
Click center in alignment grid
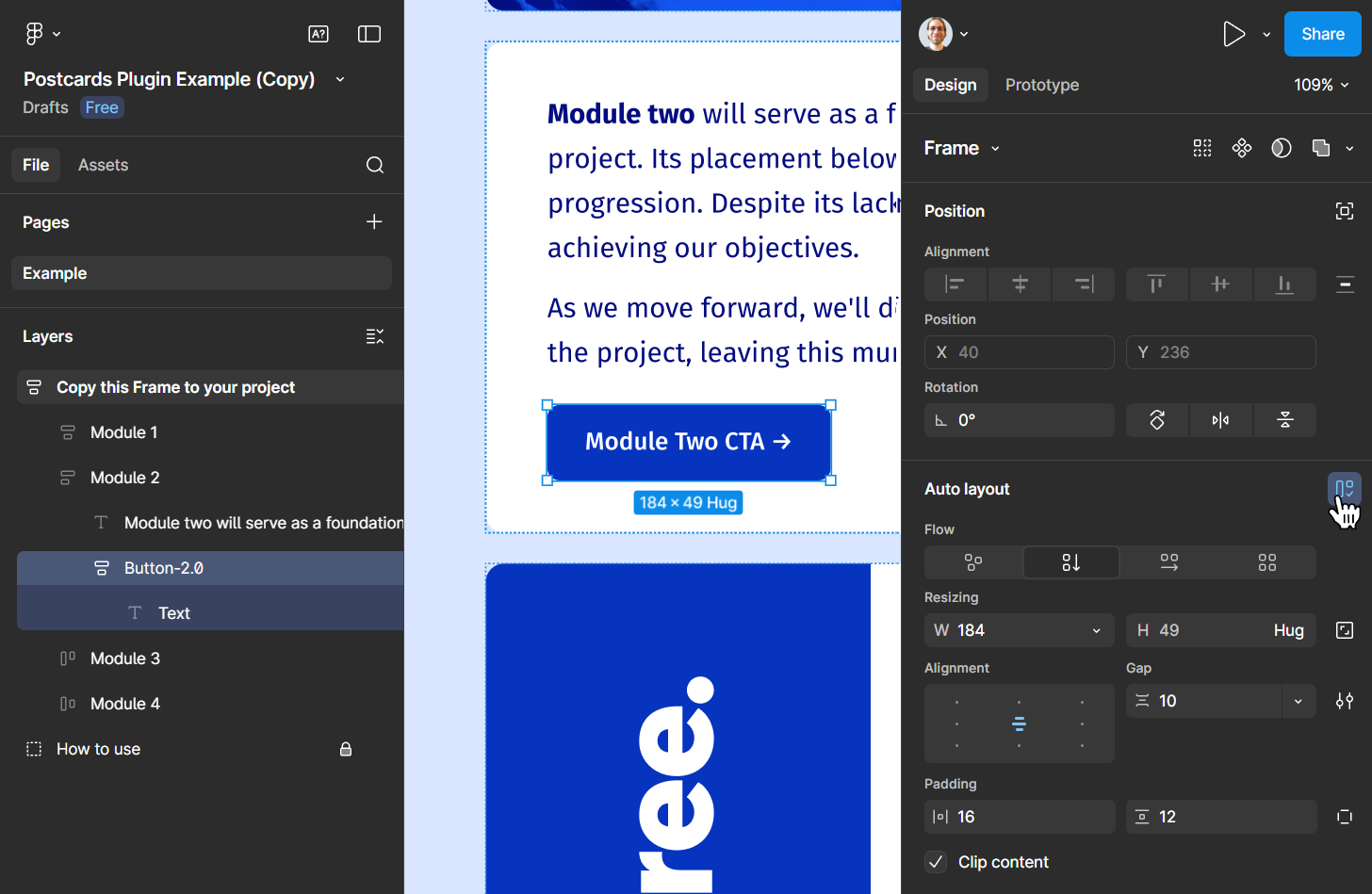(x=1020, y=723)
